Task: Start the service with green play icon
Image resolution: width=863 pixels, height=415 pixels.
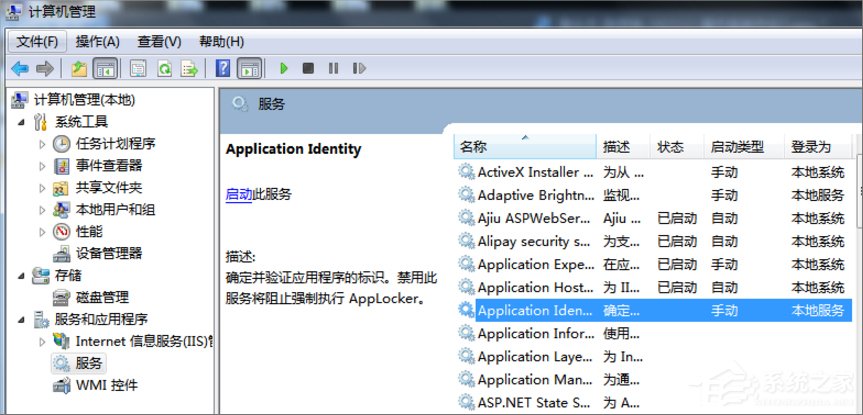Action: point(284,69)
